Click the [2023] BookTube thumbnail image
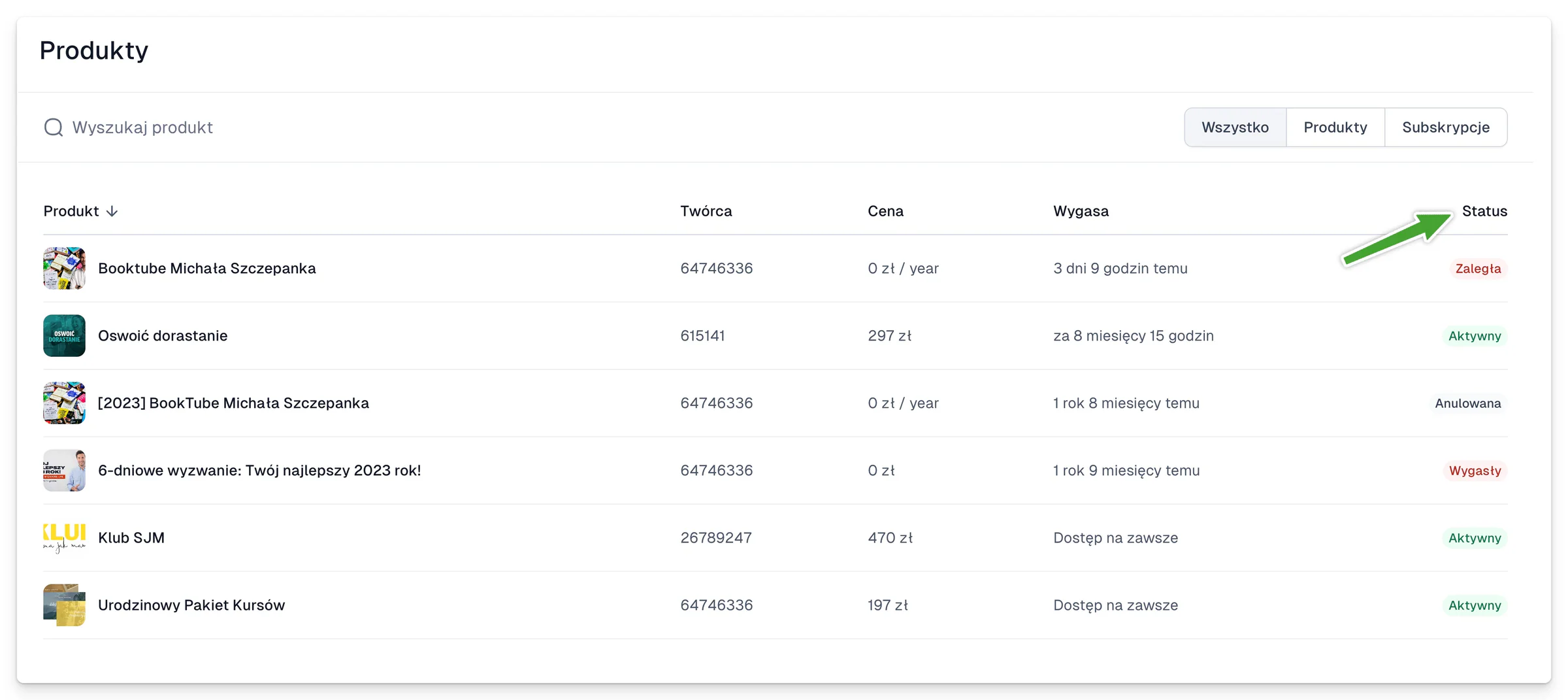 tap(64, 403)
